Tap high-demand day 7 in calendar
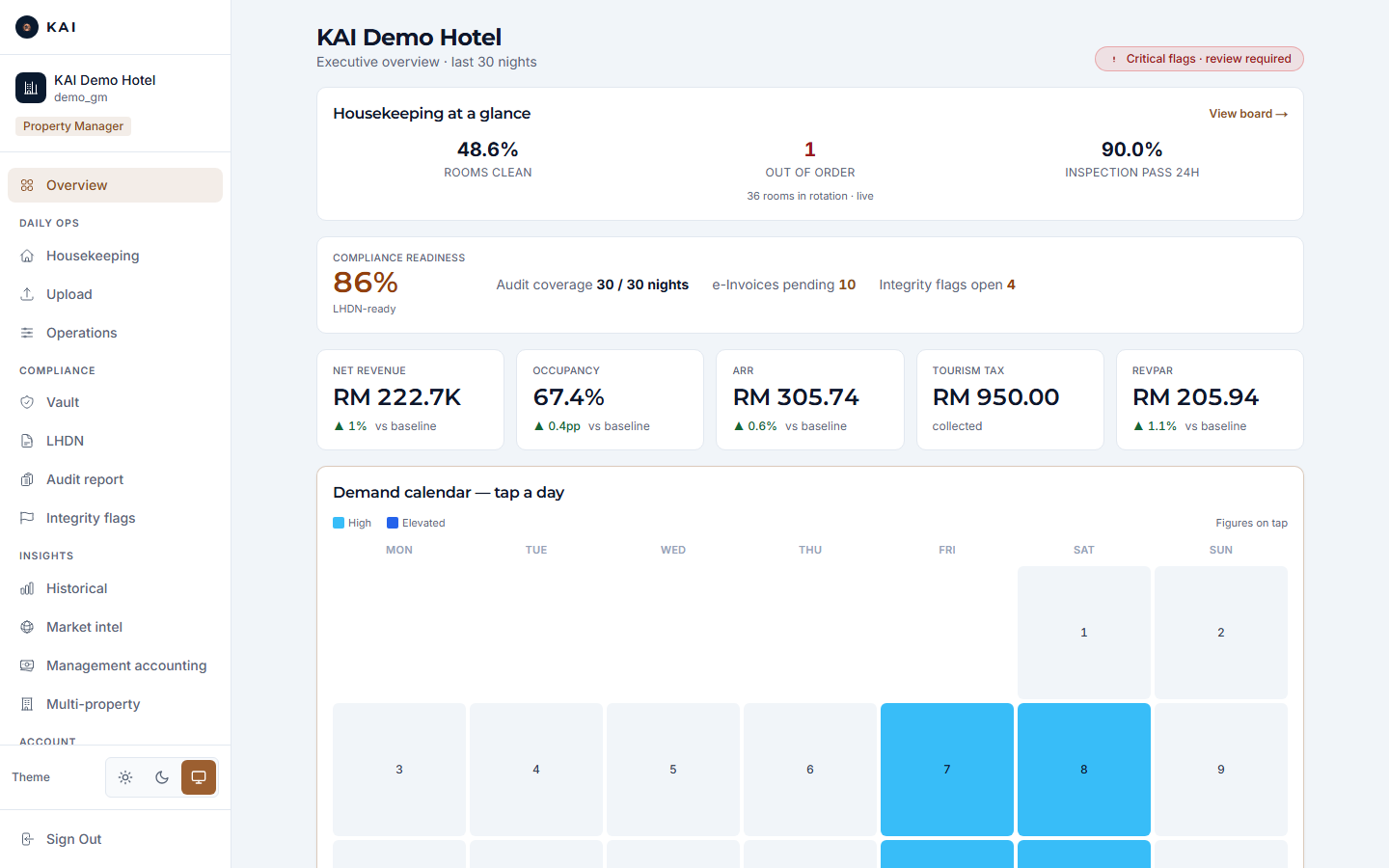 [x=947, y=770]
